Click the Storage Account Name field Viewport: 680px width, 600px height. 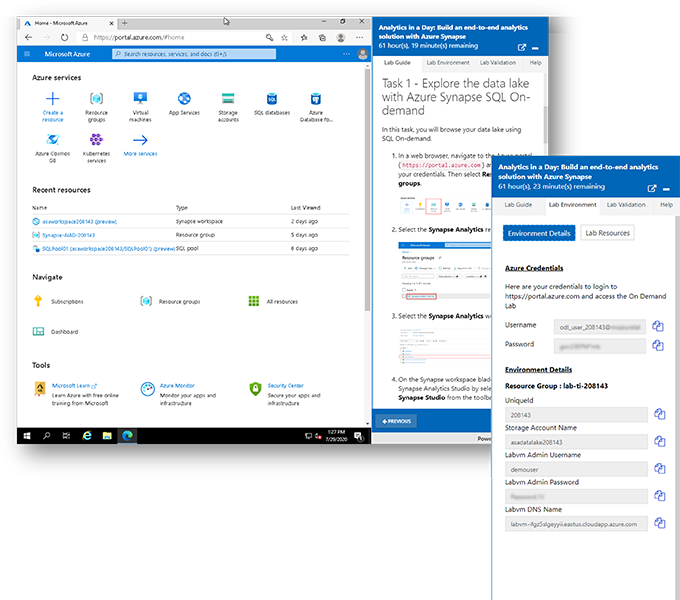click(576, 442)
